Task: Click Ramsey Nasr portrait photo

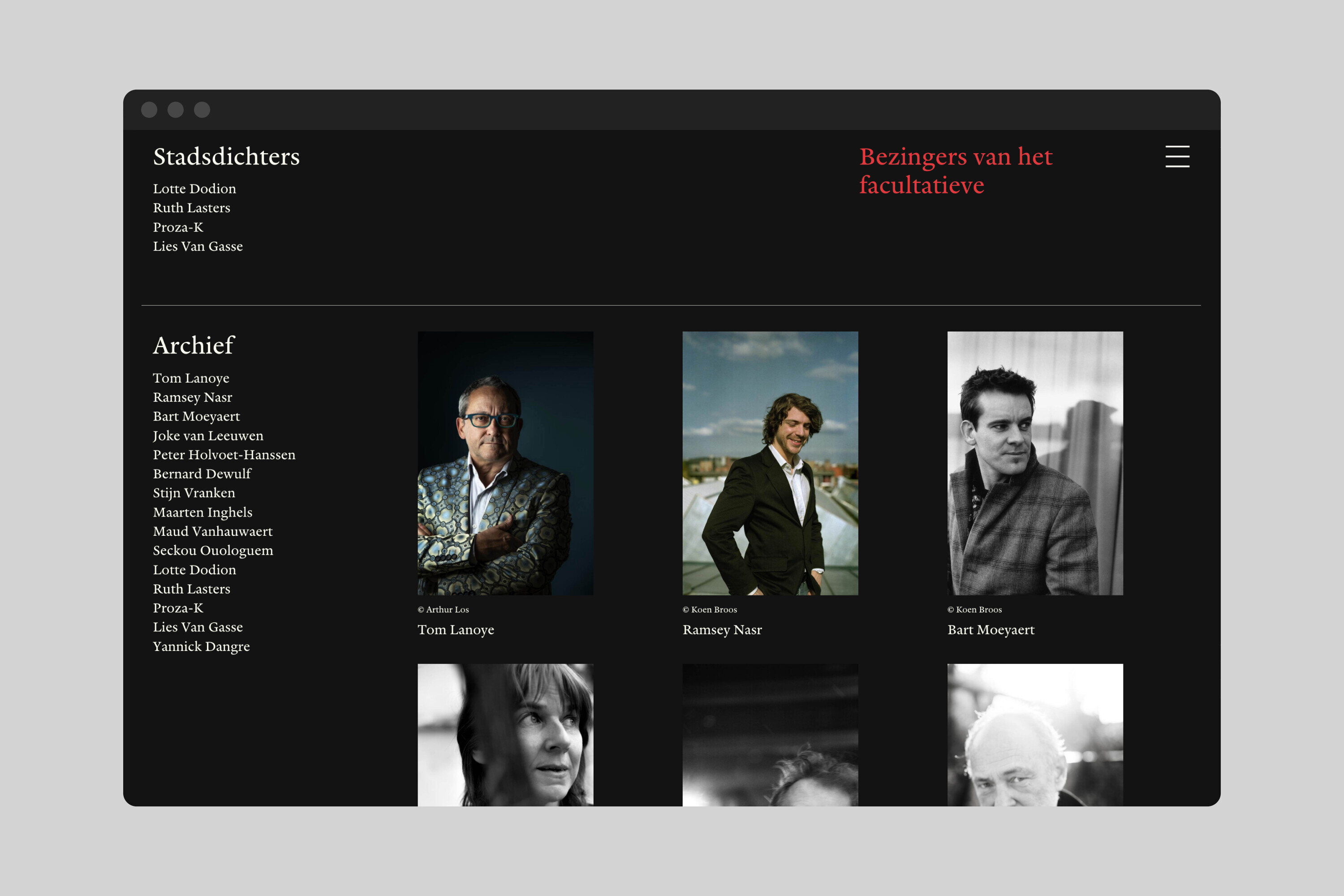Action: pos(770,463)
